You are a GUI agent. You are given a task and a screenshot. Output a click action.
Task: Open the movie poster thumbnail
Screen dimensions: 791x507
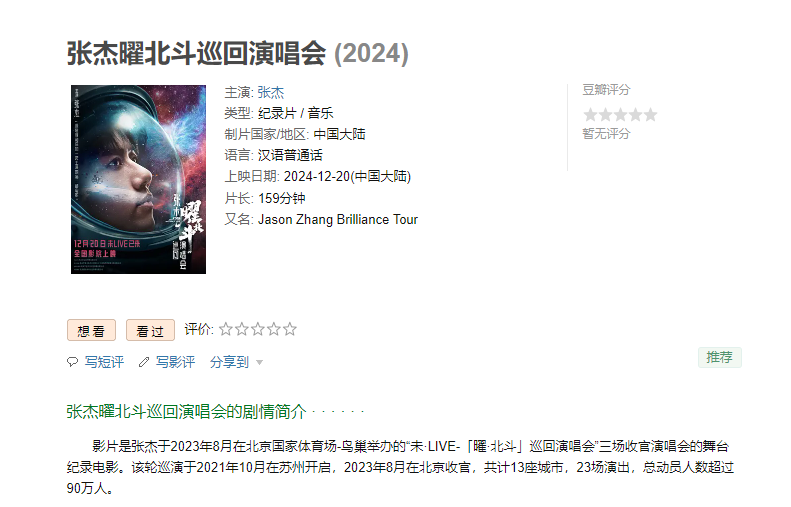click(x=138, y=179)
